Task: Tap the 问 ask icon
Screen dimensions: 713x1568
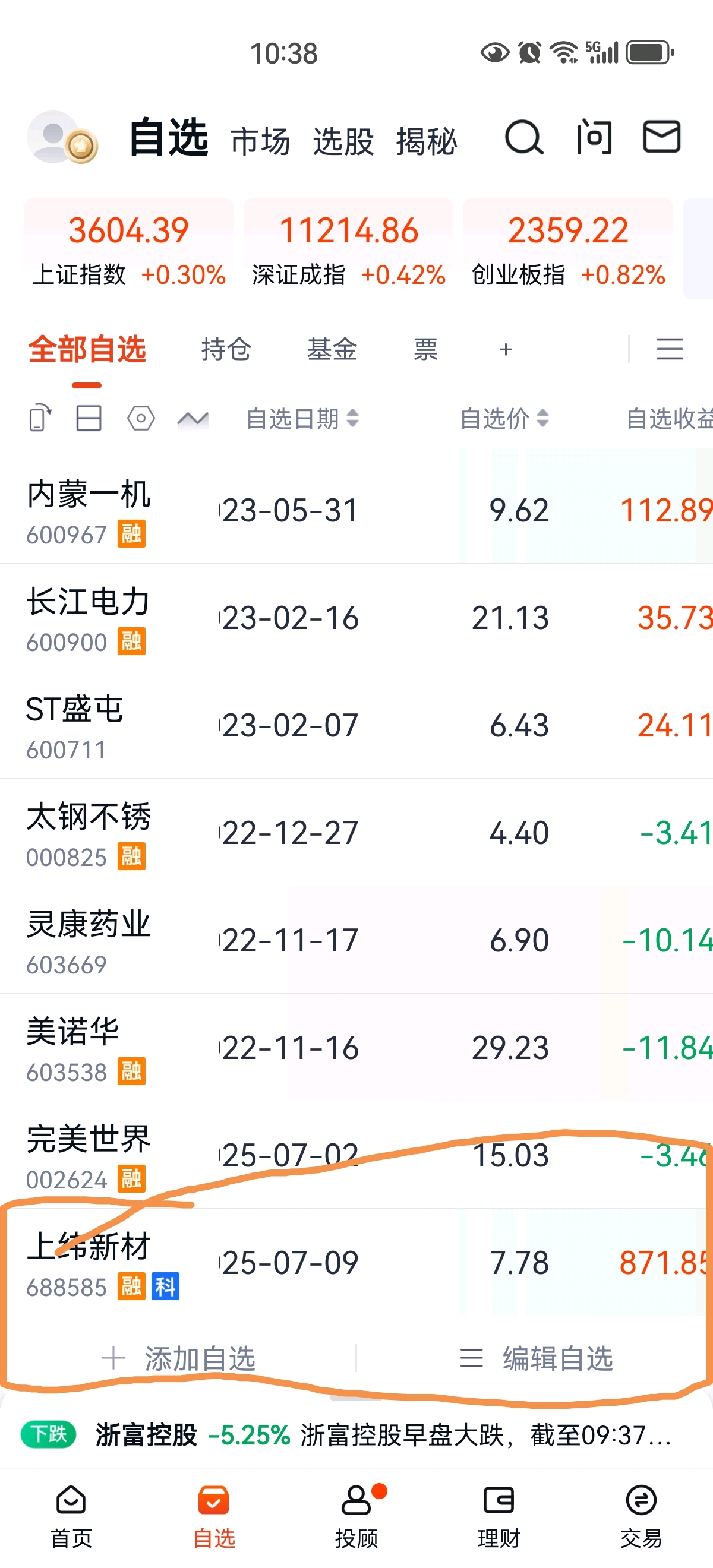Action: 594,137
